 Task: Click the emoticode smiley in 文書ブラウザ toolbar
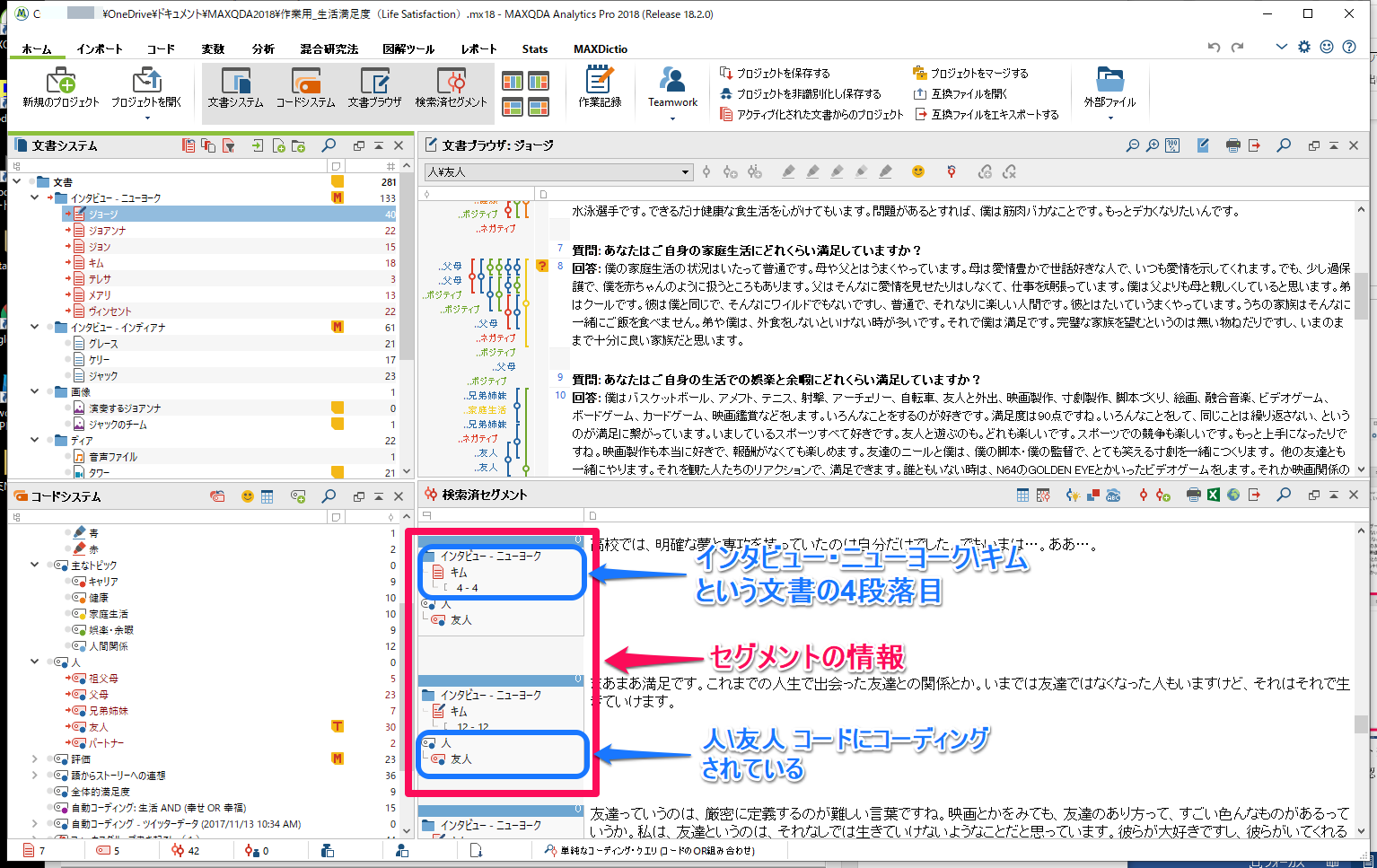[x=917, y=171]
